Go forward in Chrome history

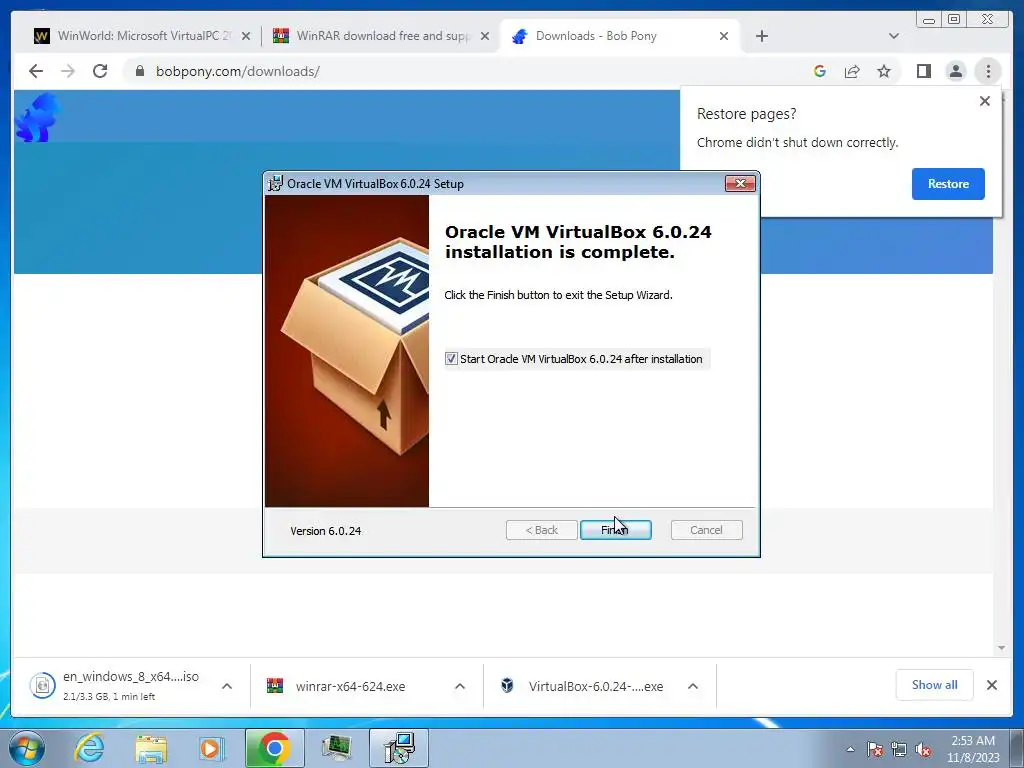coord(68,71)
